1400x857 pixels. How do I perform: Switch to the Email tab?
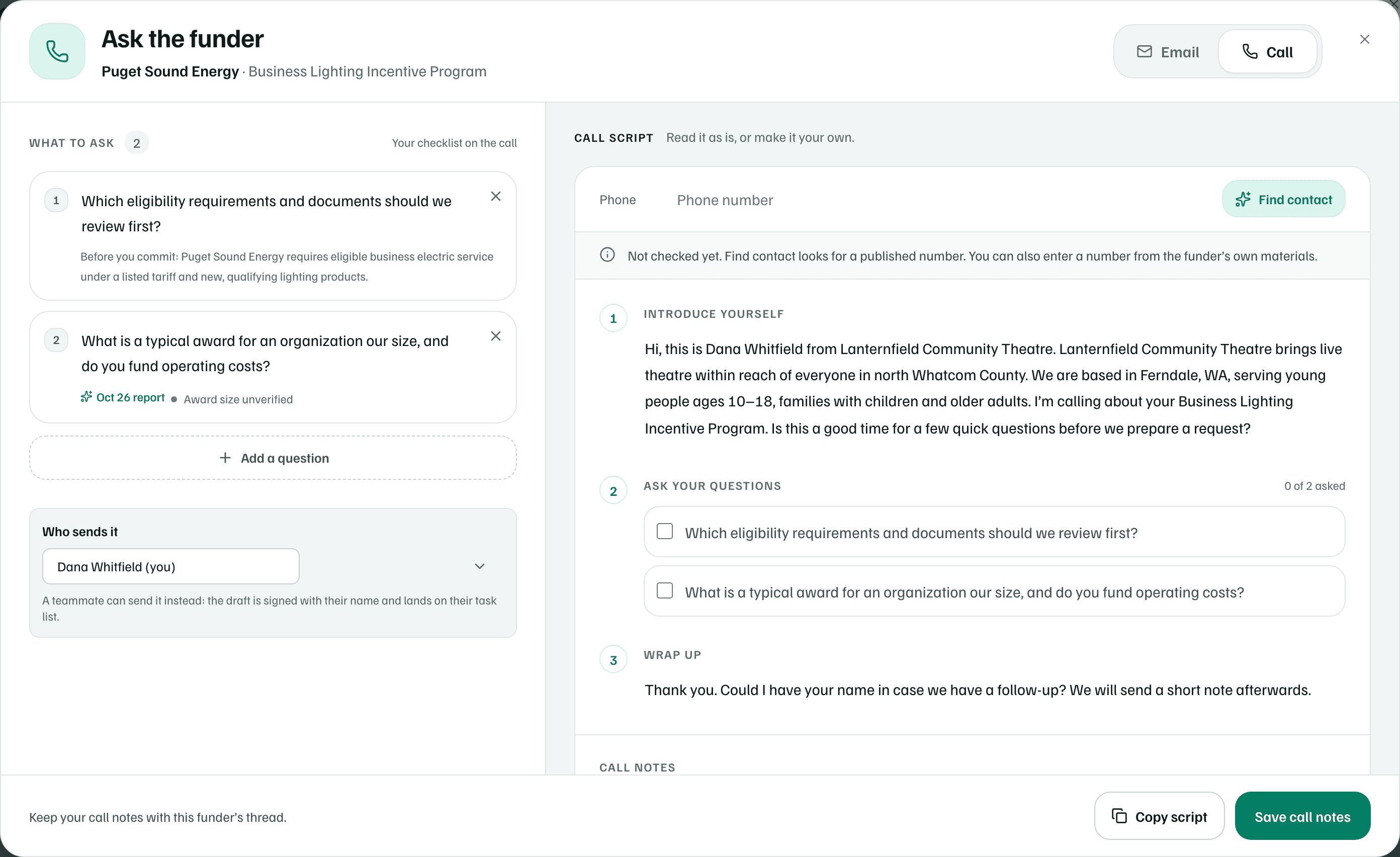pos(1168,52)
